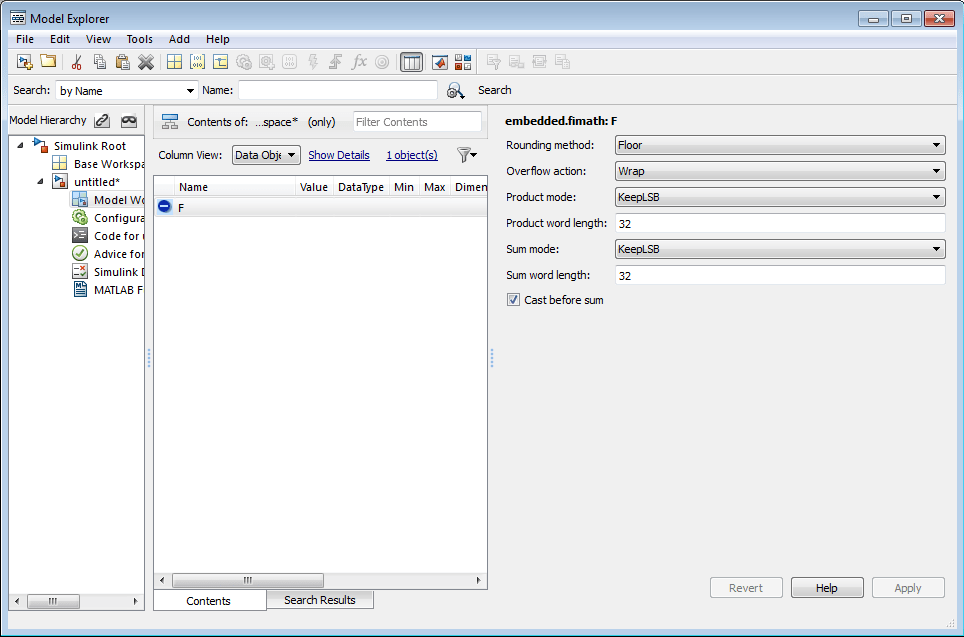Click the lightning bolt Add Event icon
The height and width of the screenshot is (637, 964).
[313, 62]
